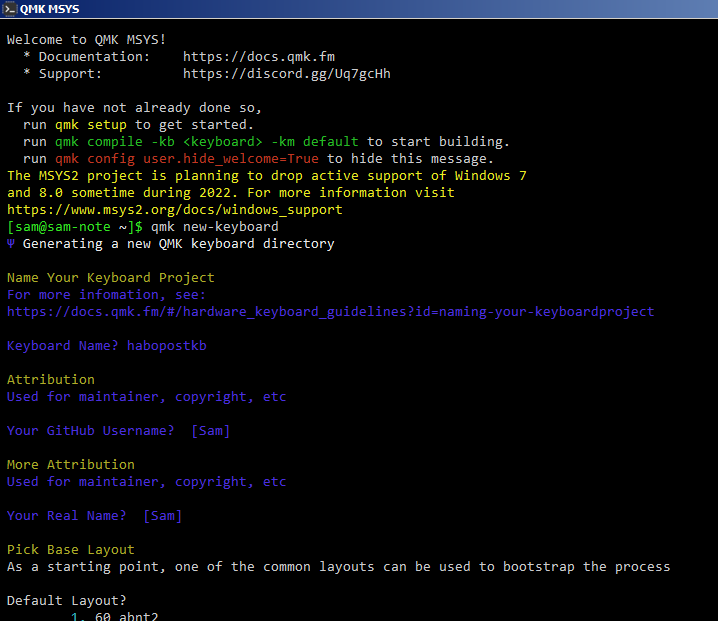Click the QMK MSYS terminal icon in title bar
718x621 pixels.
tap(9, 9)
